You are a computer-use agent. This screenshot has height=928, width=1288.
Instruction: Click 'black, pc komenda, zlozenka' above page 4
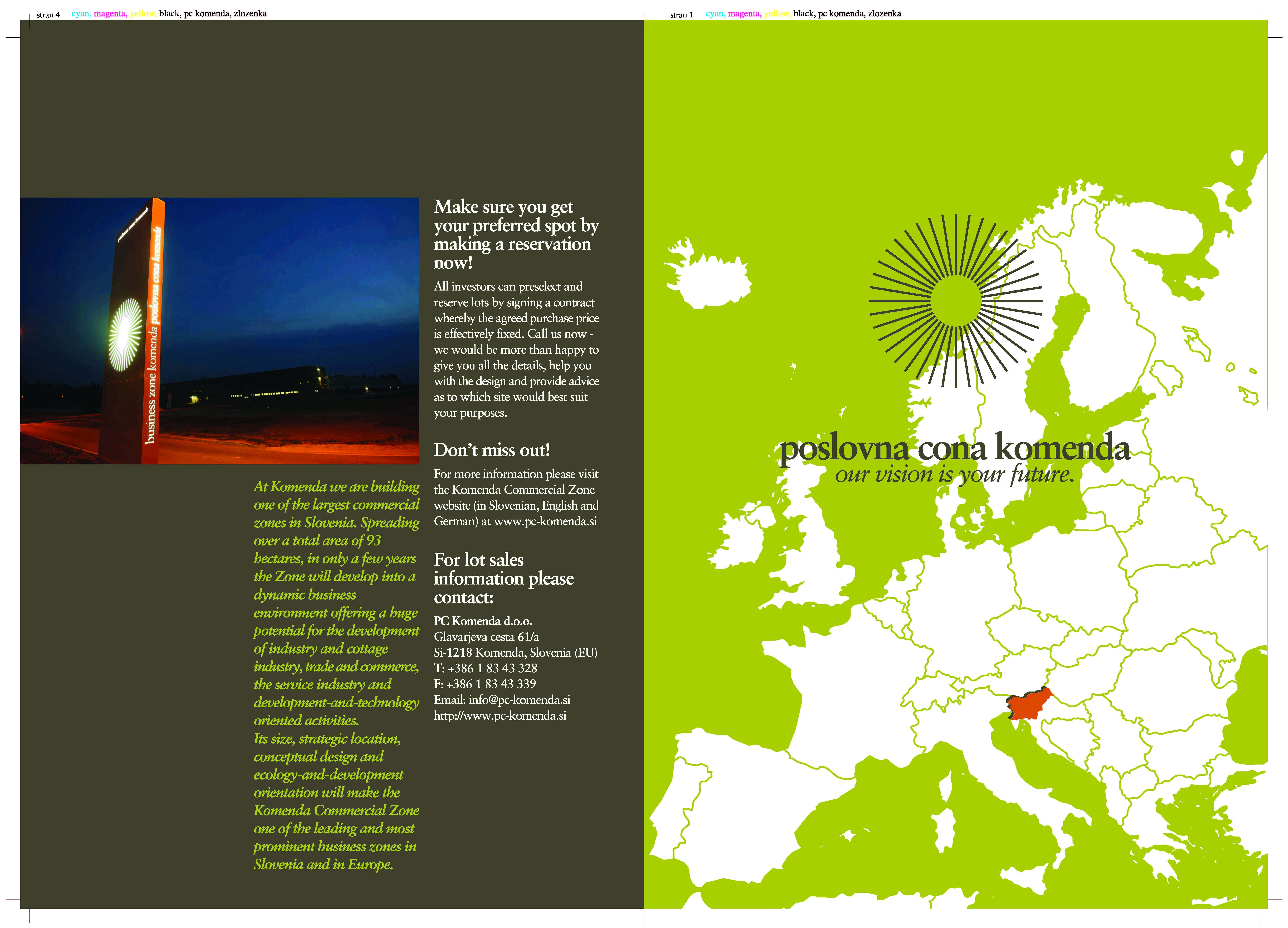click(213, 14)
